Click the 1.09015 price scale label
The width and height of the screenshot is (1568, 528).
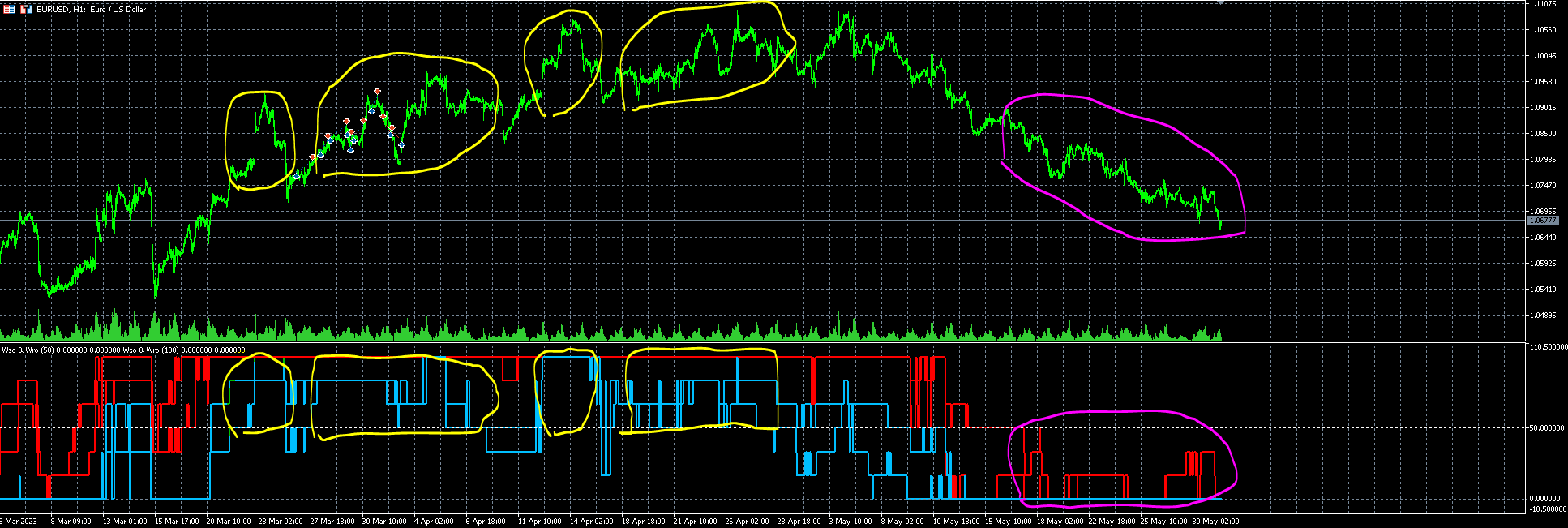click(1543, 108)
